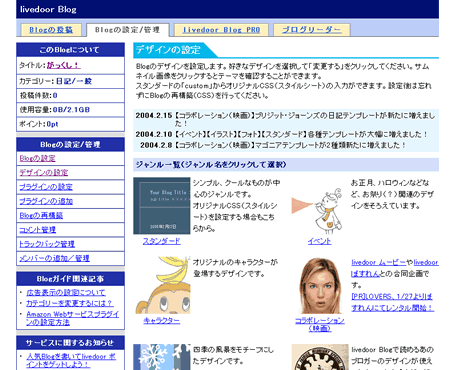Click the 使用容量: 0B/2.1GB row

click(70, 110)
